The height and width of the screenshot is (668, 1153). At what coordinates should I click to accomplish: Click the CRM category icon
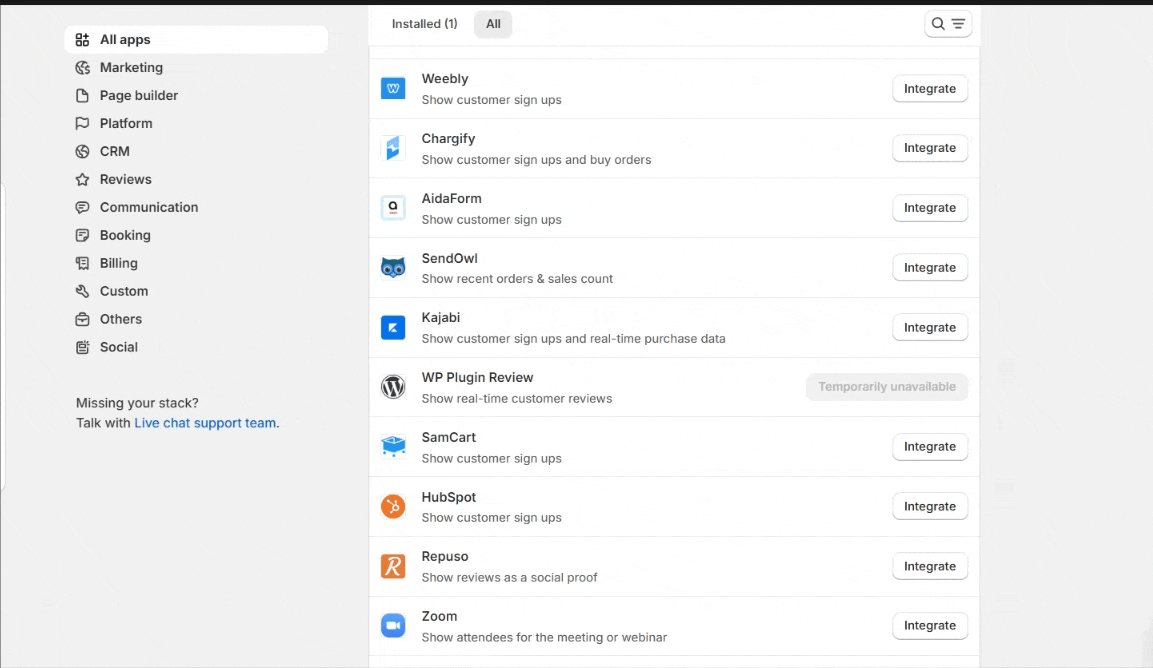click(82, 152)
